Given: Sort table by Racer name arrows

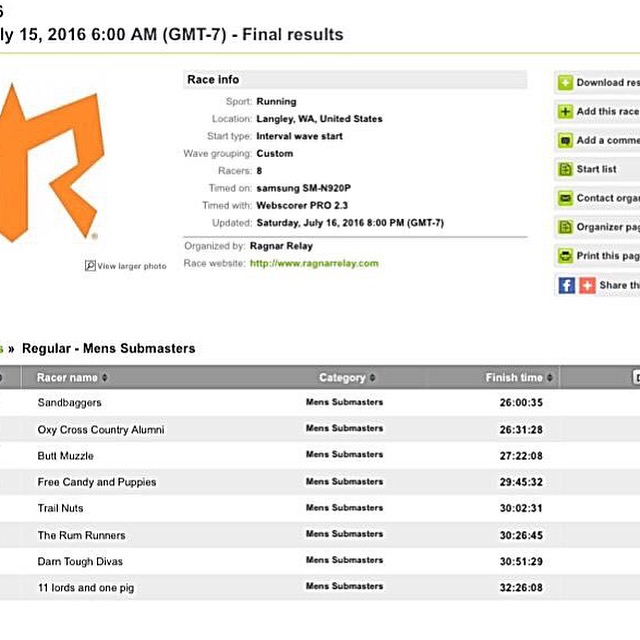Looking at the screenshot, I should (x=105, y=378).
